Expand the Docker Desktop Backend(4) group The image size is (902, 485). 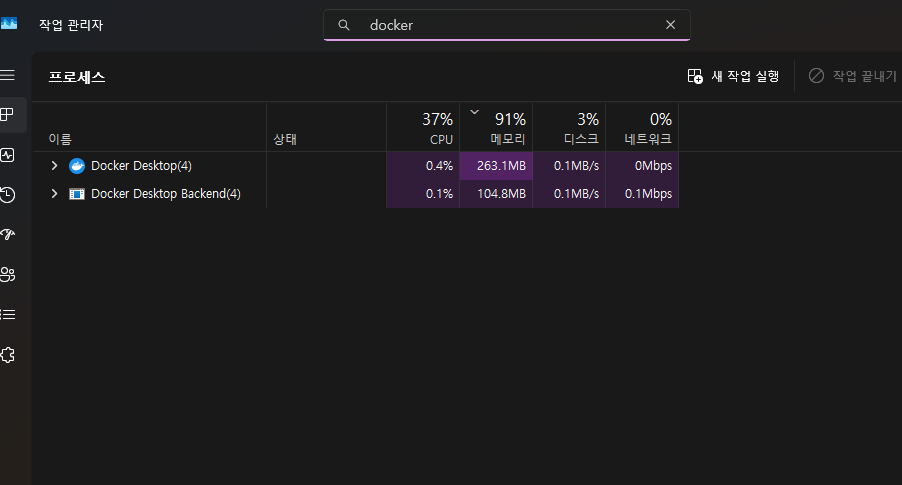[x=54, y=194]
